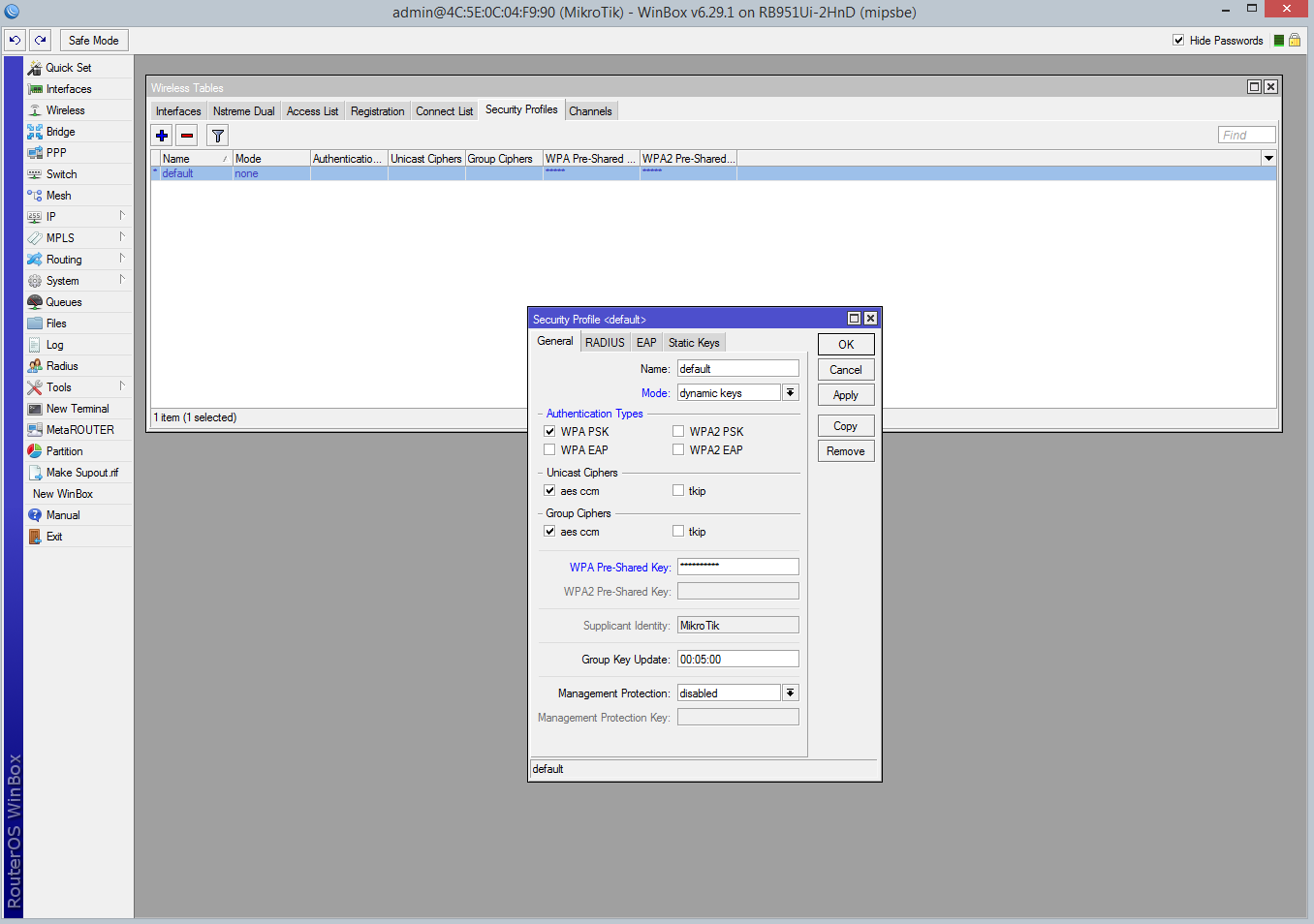Click the Apply button
Screen dimensions: 1314x924
[846, 395]
